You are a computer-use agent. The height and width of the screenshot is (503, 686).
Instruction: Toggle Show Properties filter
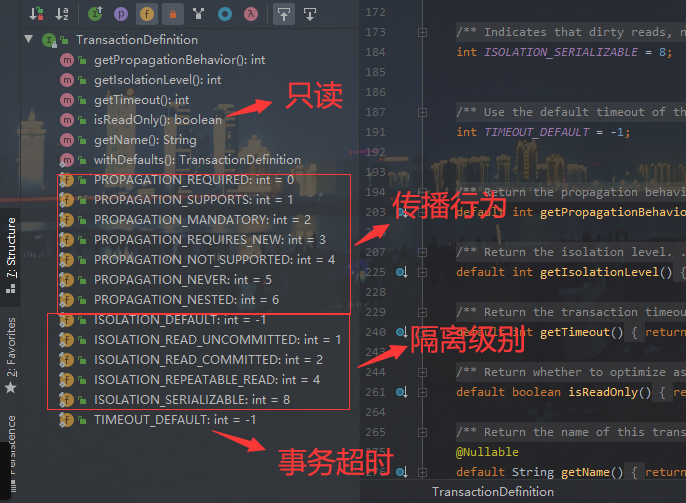(x=121, y=14)
